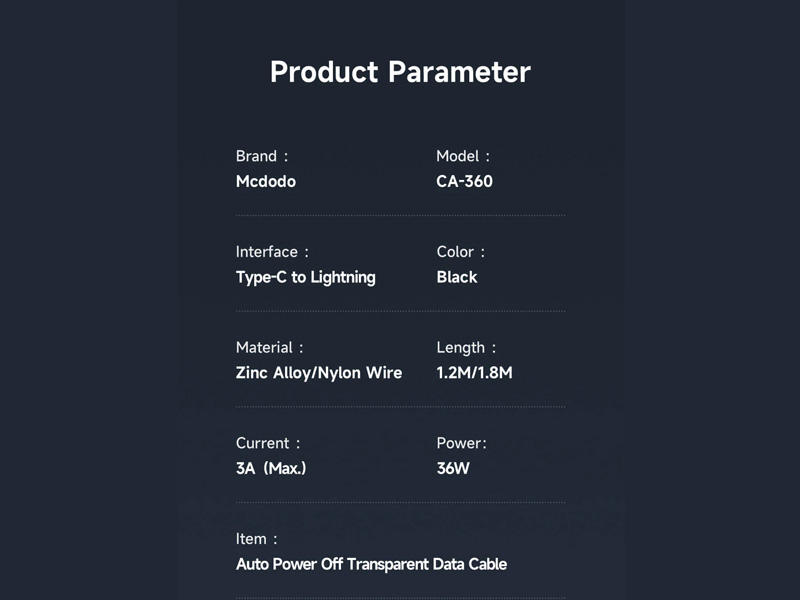The image size is (800, 600).
Task: Click the dotted divider below "Mcdodo"
Action: 400,215
